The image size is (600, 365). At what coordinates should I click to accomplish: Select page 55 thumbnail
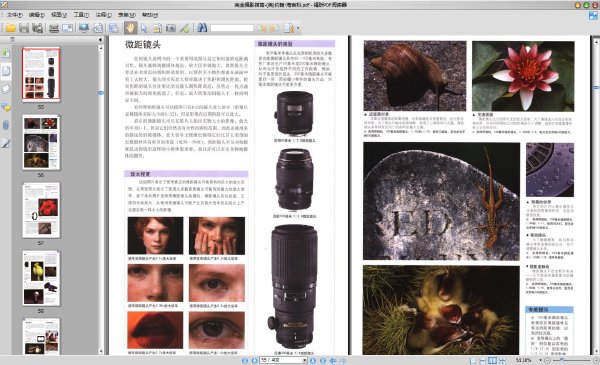(x=41, y=74)
